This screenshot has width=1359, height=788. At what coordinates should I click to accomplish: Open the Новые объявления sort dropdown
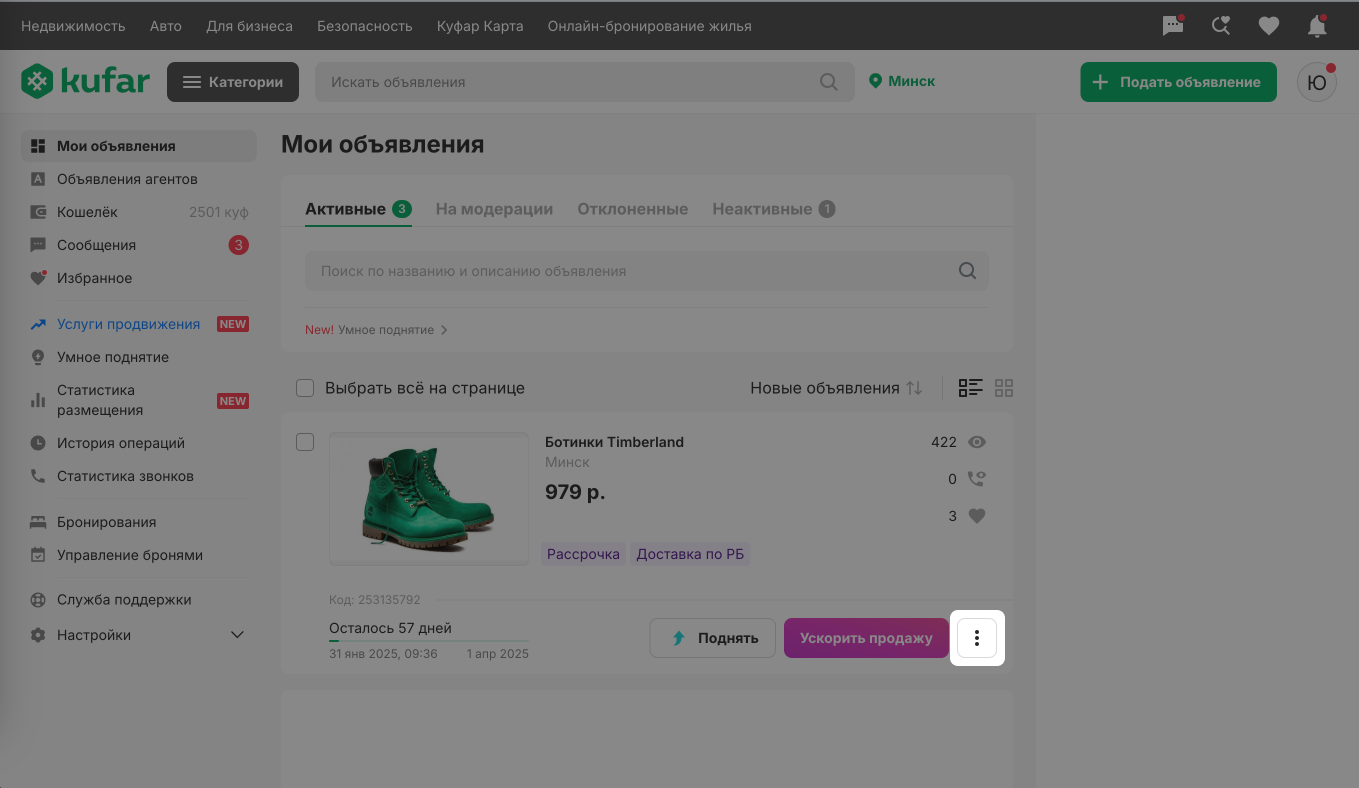836,388
